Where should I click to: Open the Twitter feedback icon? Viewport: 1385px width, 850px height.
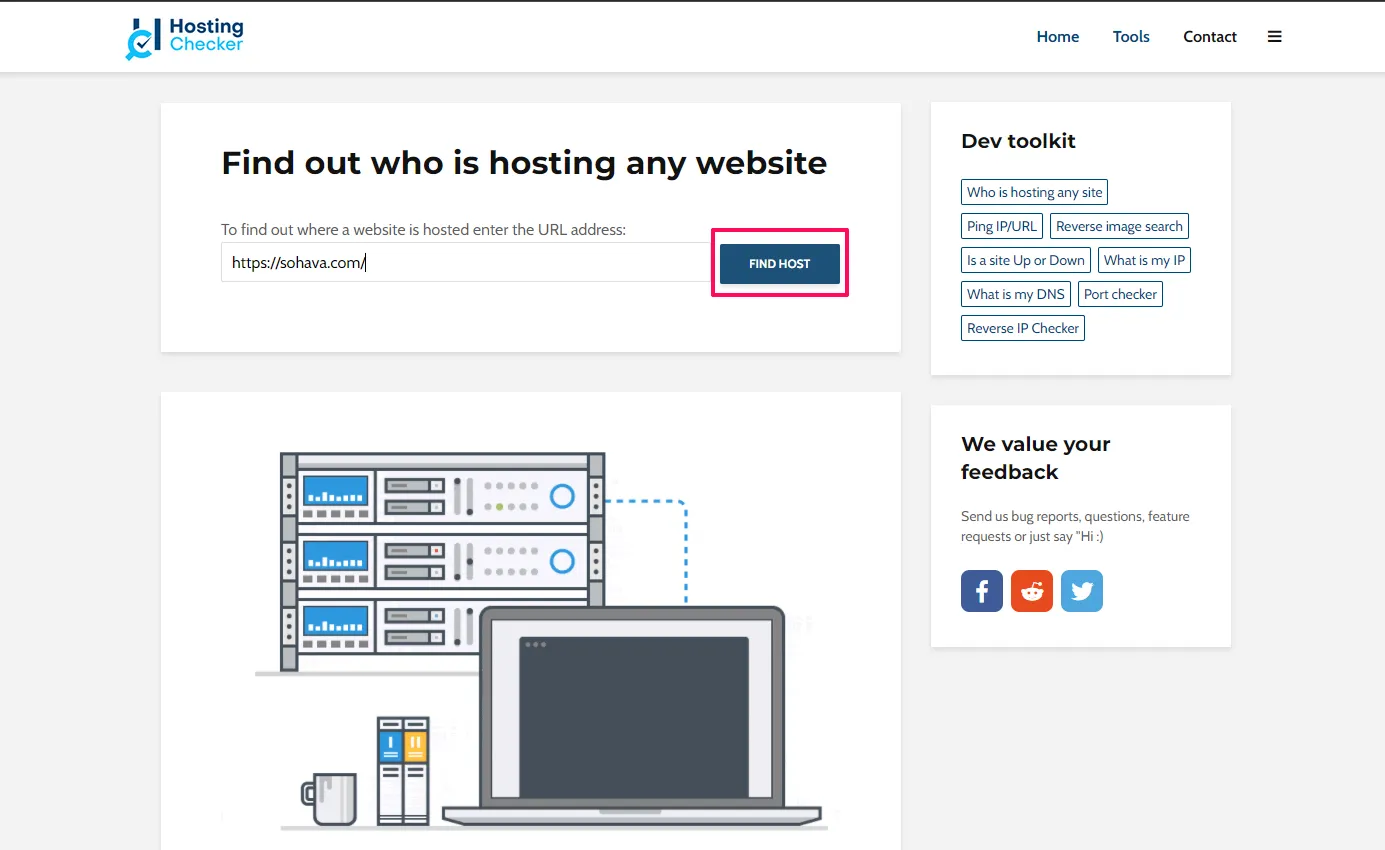(1082, 591)
